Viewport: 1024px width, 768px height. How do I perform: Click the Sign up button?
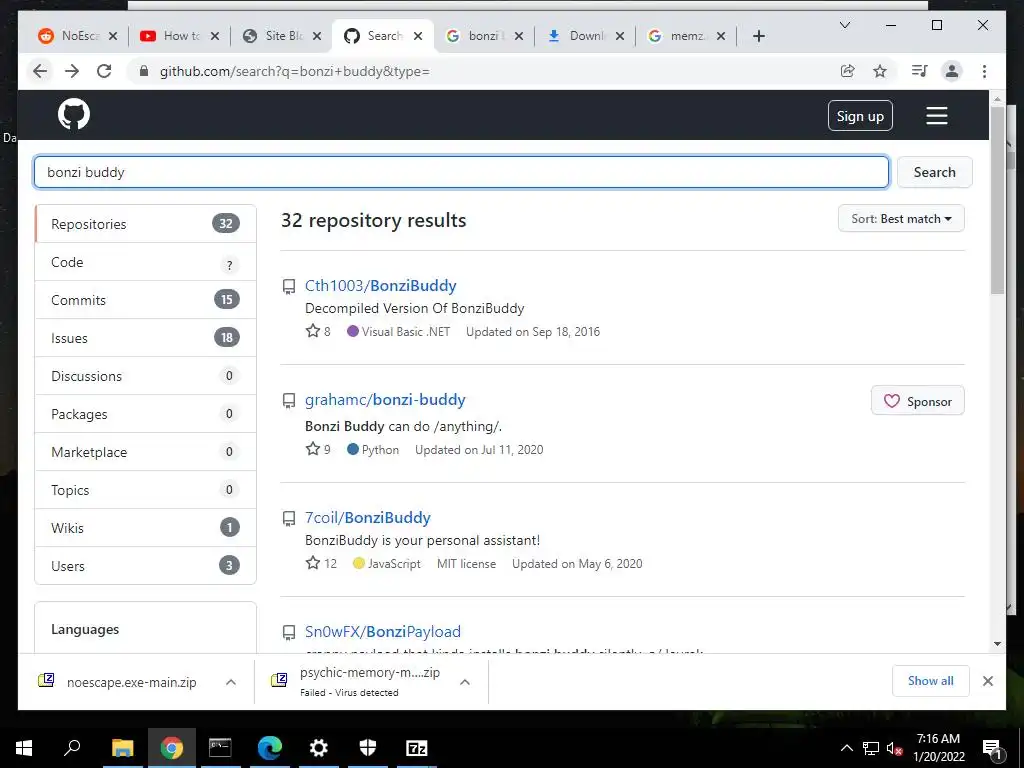[860, 116]
